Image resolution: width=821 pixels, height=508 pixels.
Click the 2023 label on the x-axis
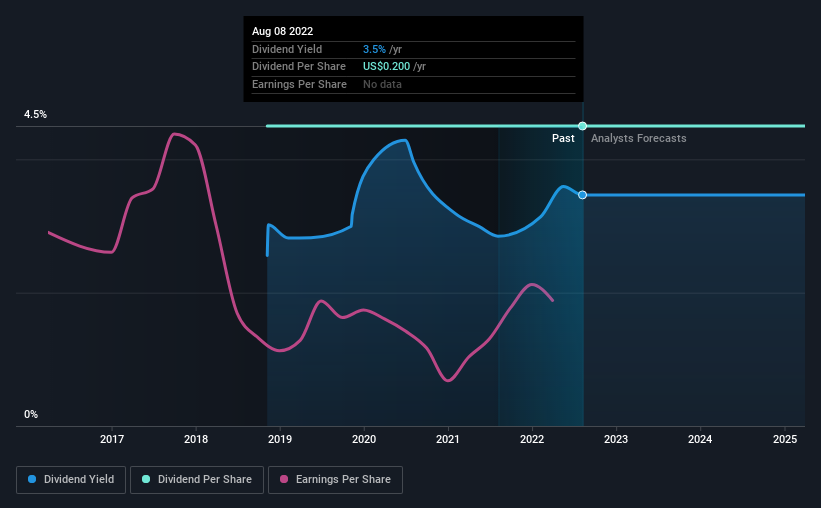coord(616,439)
